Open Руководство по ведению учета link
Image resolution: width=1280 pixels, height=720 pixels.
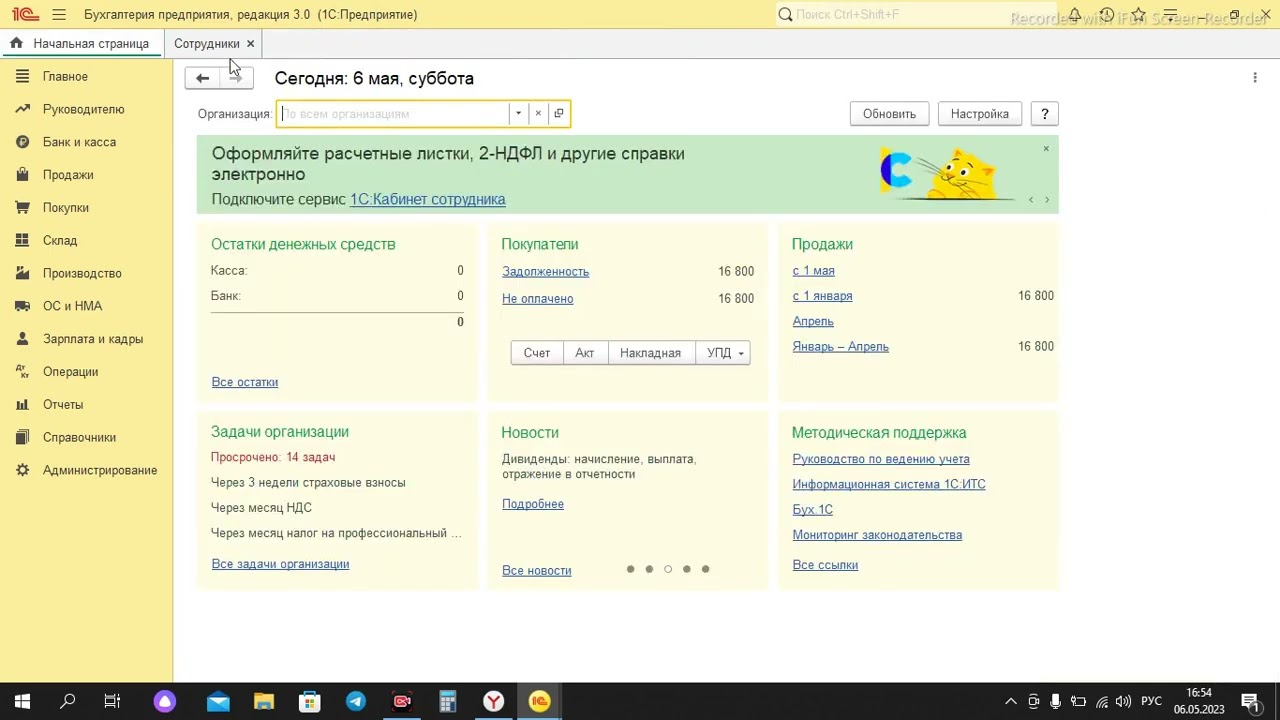(880, 459)
